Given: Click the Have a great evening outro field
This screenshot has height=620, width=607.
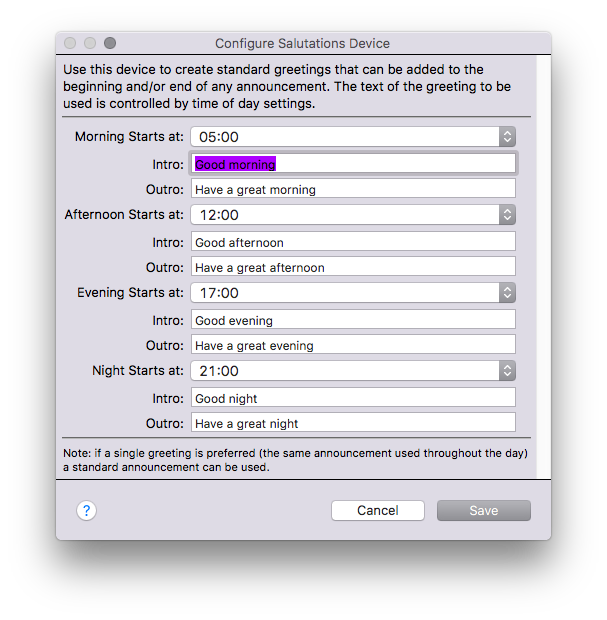Looking at the screenshot, I should 353,344.
